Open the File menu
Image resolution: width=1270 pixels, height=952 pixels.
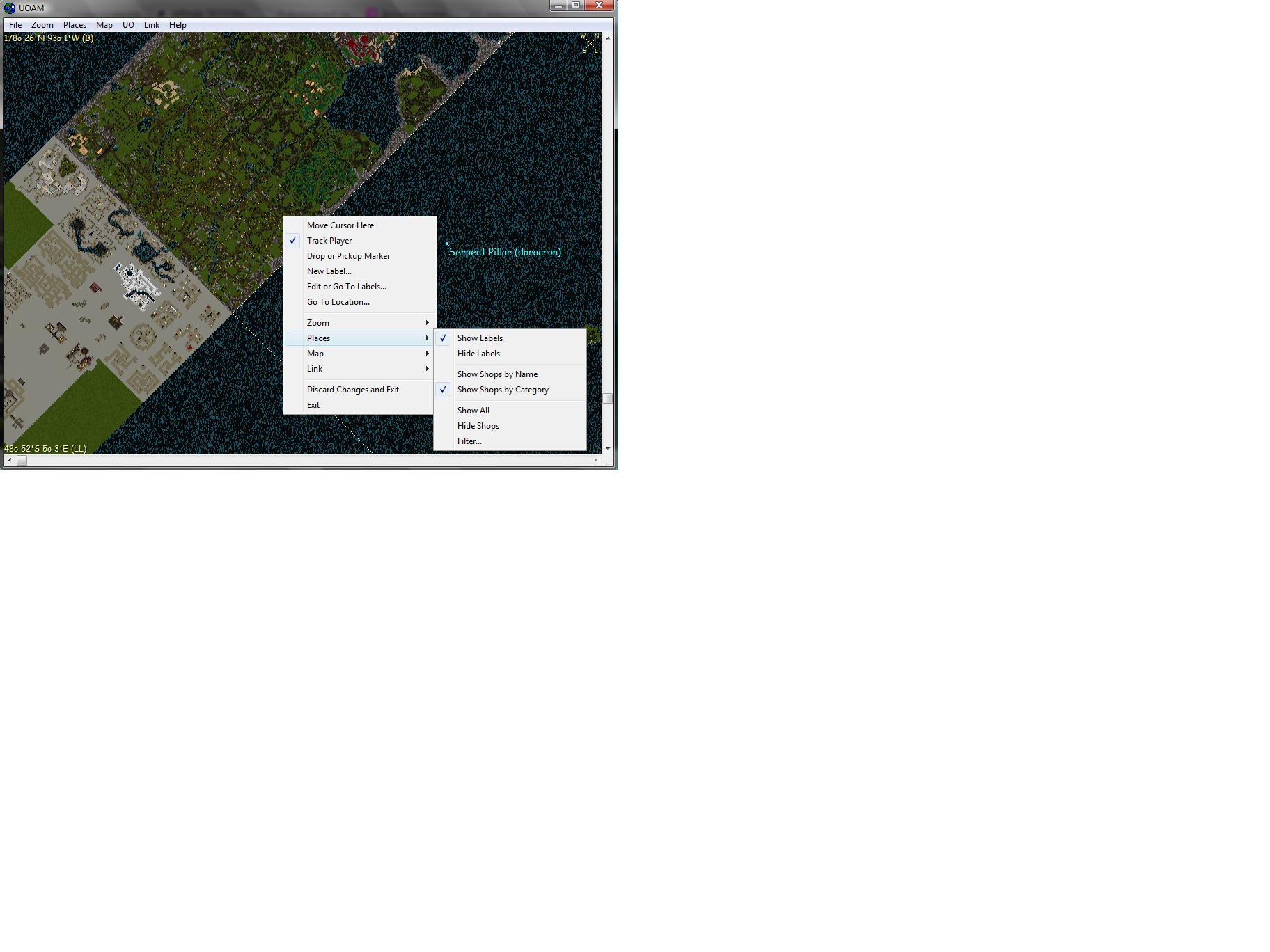[15, 25]
